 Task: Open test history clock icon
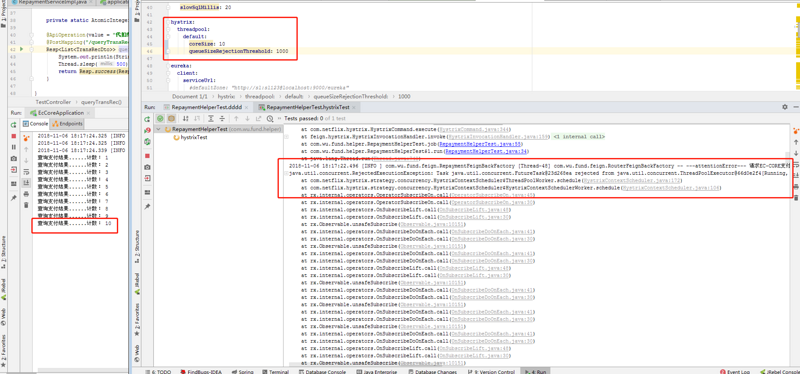pos(269,118)
